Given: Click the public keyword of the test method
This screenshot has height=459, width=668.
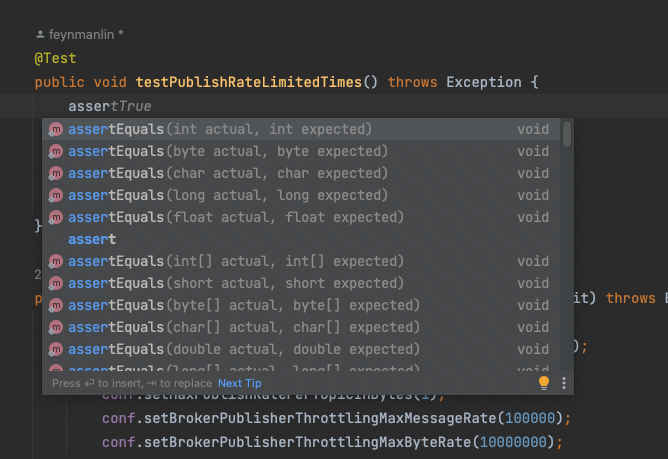Looking at the screenshot, I should (60, 82).
